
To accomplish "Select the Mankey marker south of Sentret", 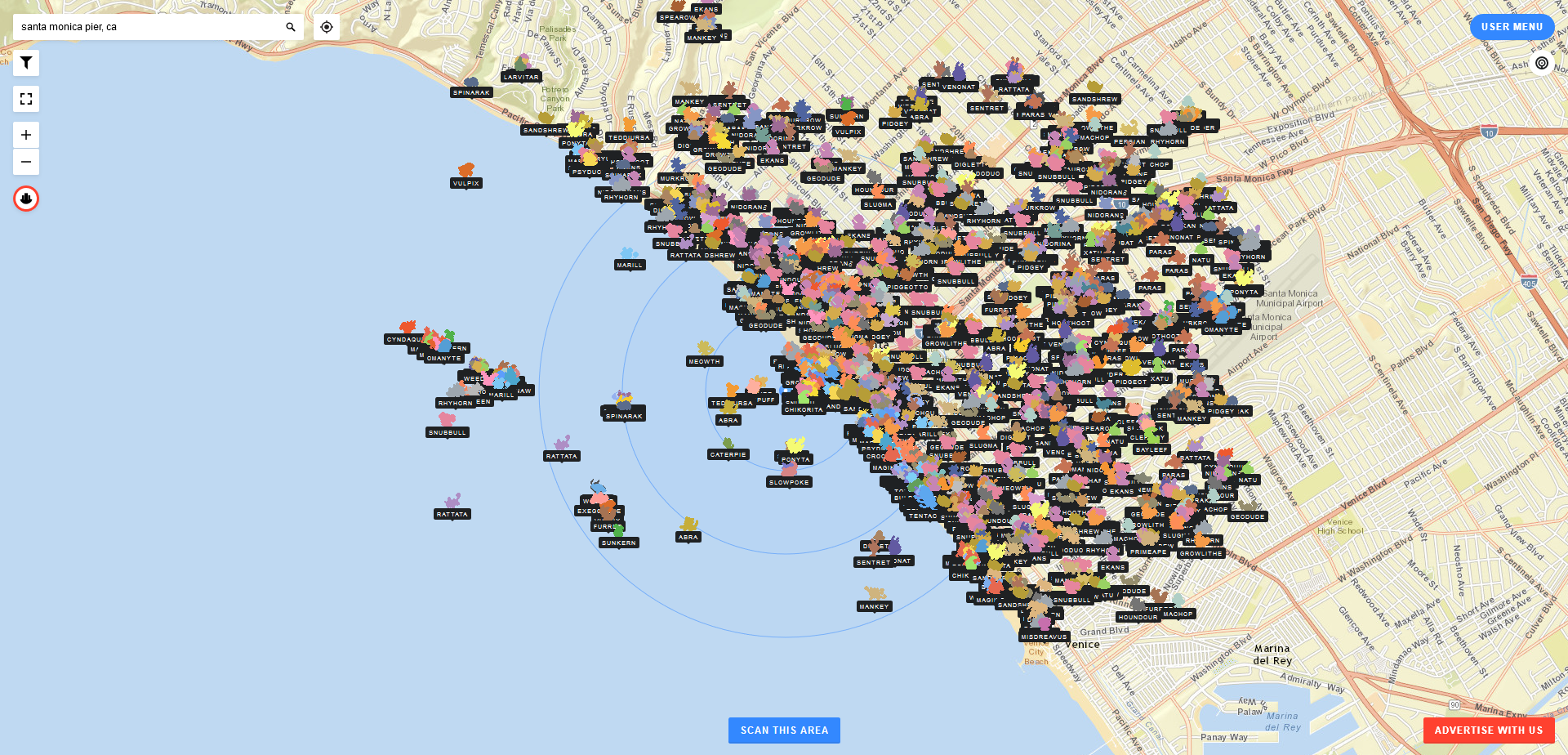I will [x=874, y=600].
